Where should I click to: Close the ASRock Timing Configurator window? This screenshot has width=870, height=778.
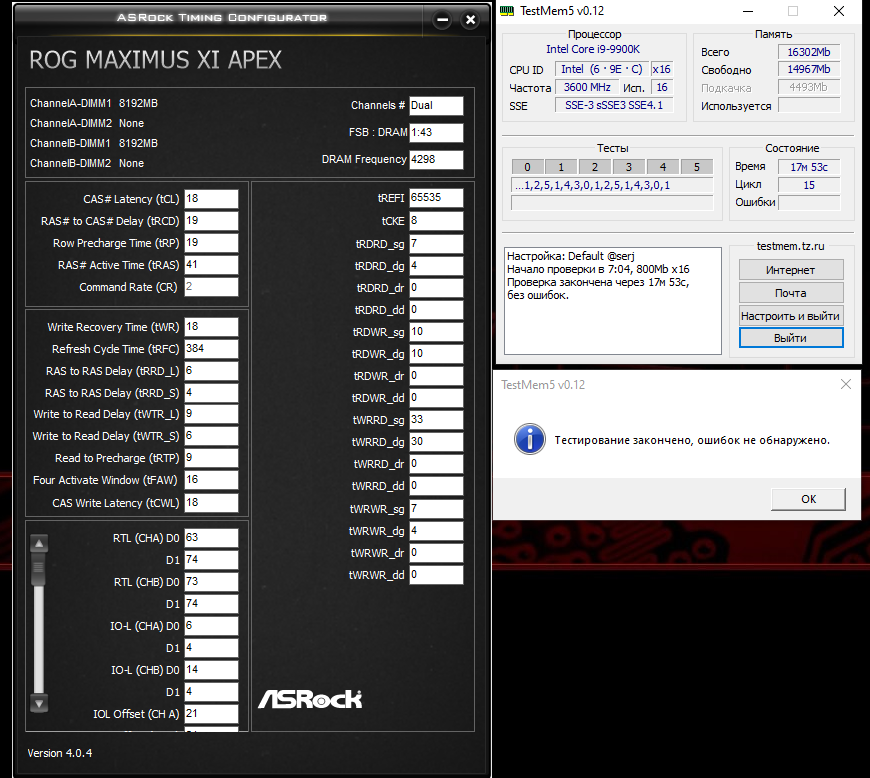(471, 20)
